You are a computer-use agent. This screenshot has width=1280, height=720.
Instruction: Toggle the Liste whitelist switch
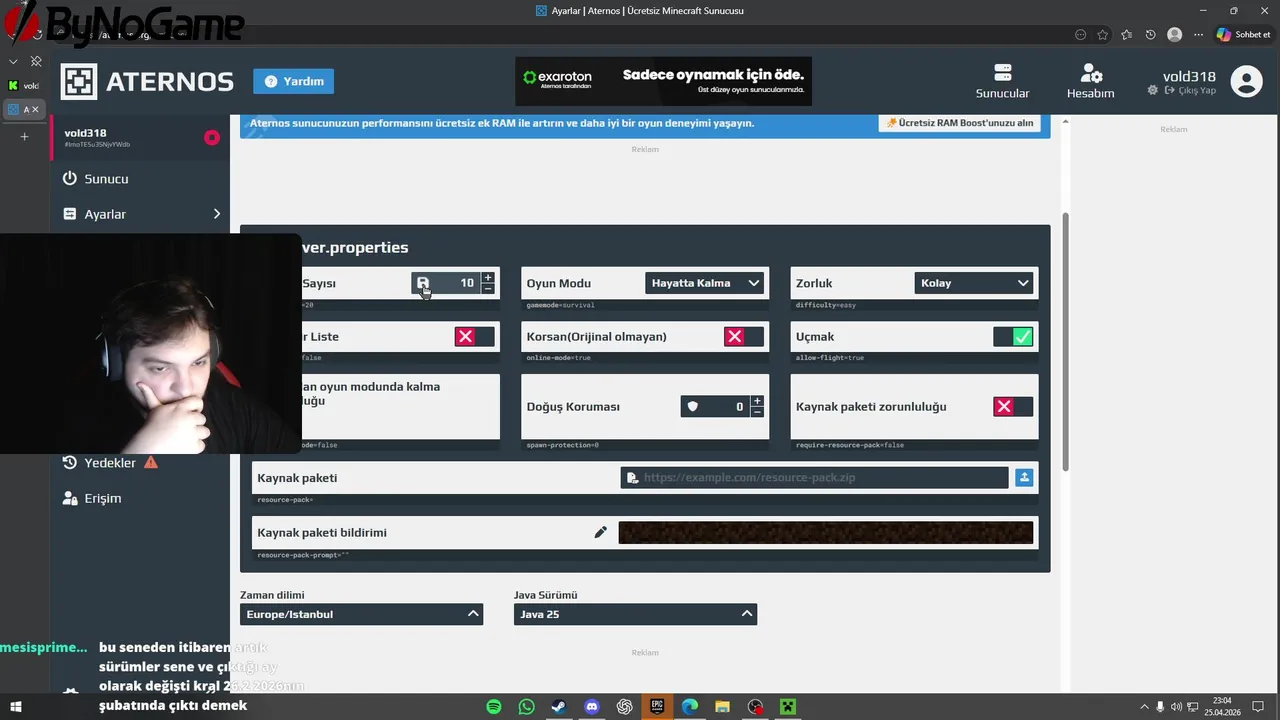pyautogui.click(x=475, y=337)
